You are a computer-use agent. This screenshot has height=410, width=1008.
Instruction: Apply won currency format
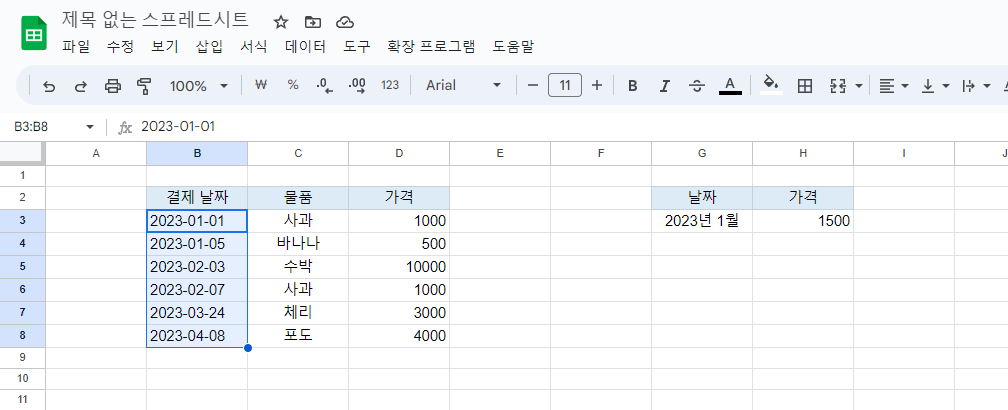coord(260,85)
